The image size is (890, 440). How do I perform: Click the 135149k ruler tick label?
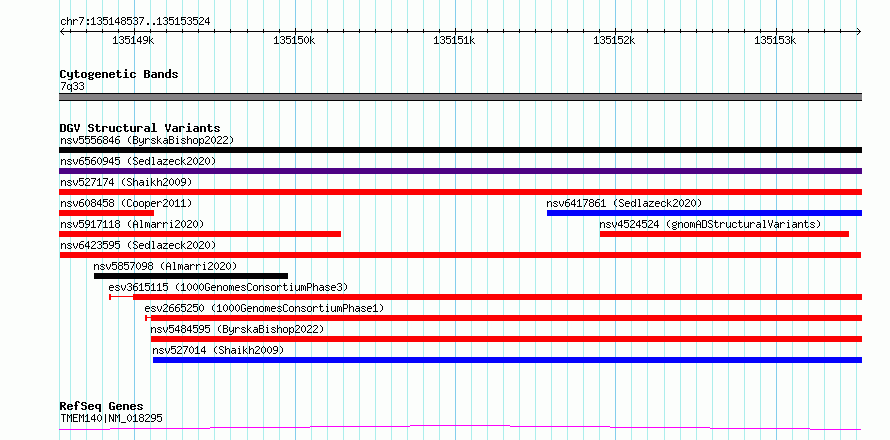click(133, 40)
